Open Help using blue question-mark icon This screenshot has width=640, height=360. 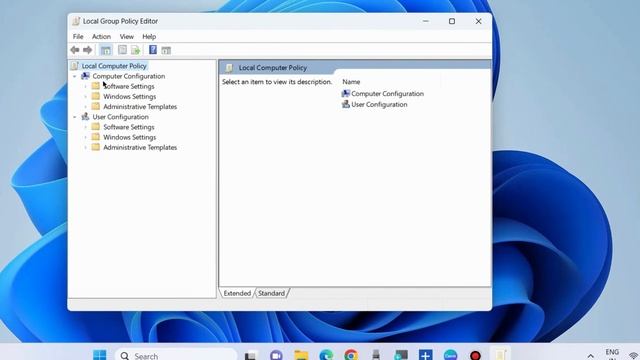[153, 50]
